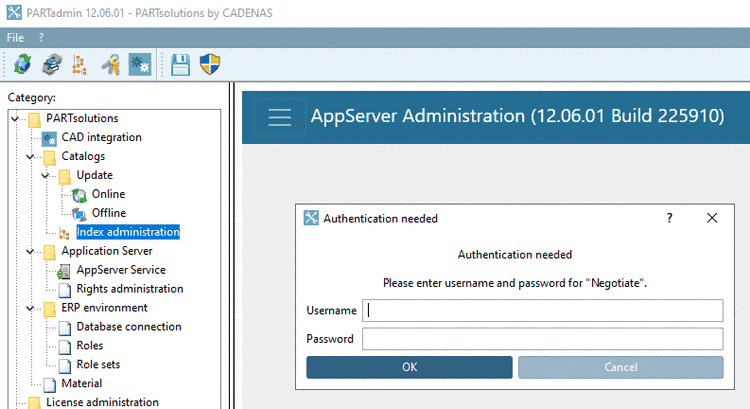This screenshot has height=409, width=750.
Task: Click the keys toolbar icon
Action: [x=111, y=64]
